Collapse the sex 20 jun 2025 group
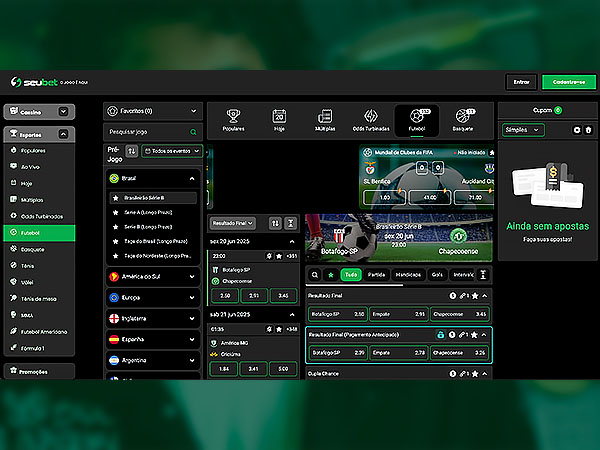The image size is (600, 450). [x=292, y=241]
